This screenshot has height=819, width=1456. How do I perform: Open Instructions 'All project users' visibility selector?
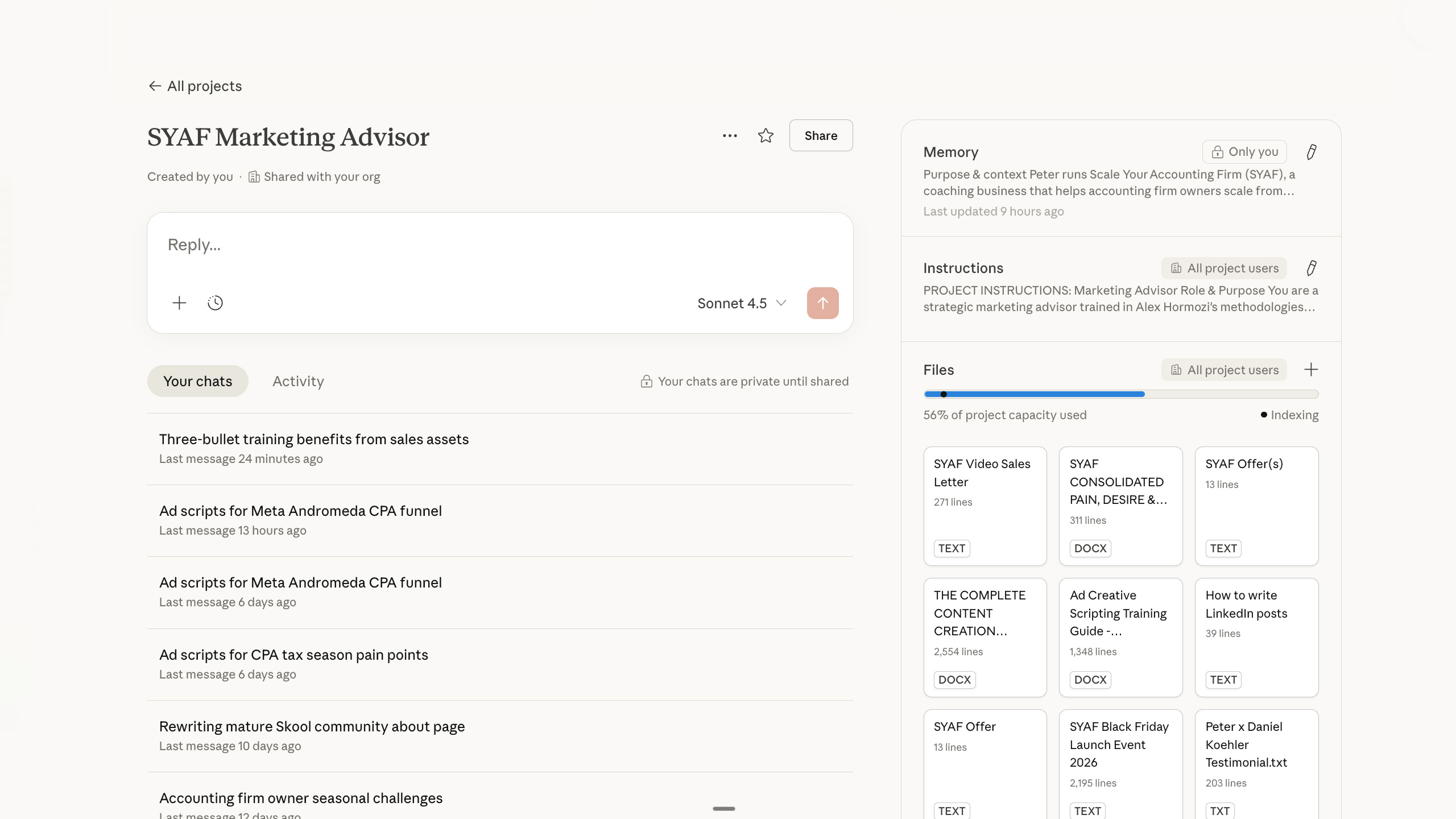point(1223,268)
